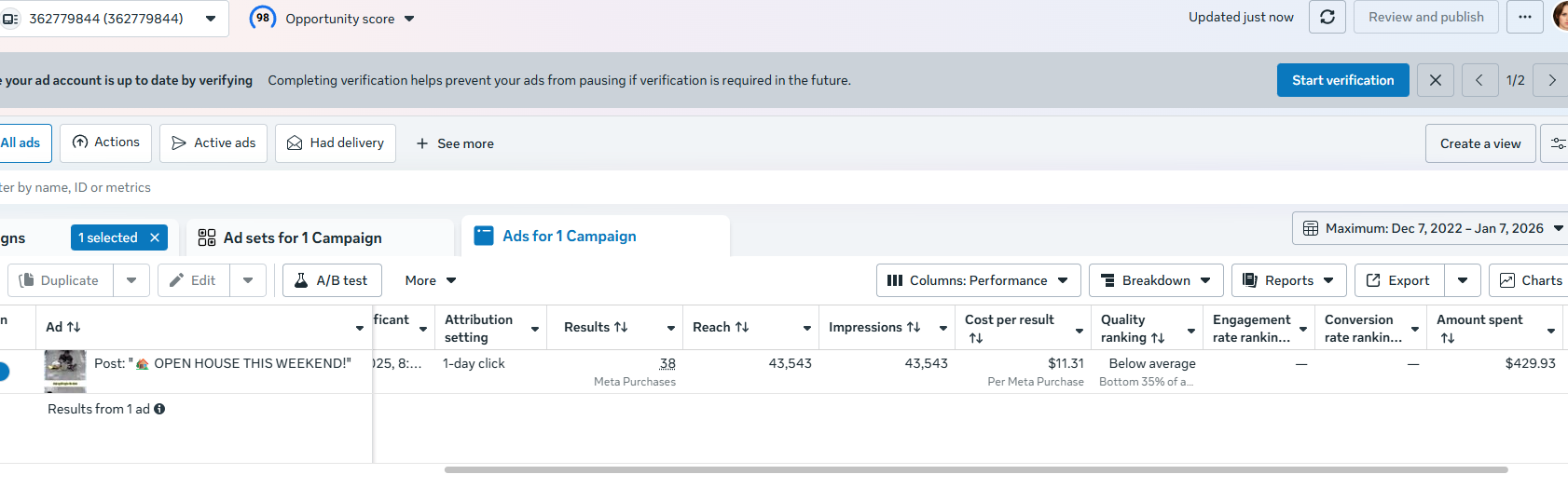Clear the '1 selected' campaign filter
1568x488 pixels.
(155, 237)
